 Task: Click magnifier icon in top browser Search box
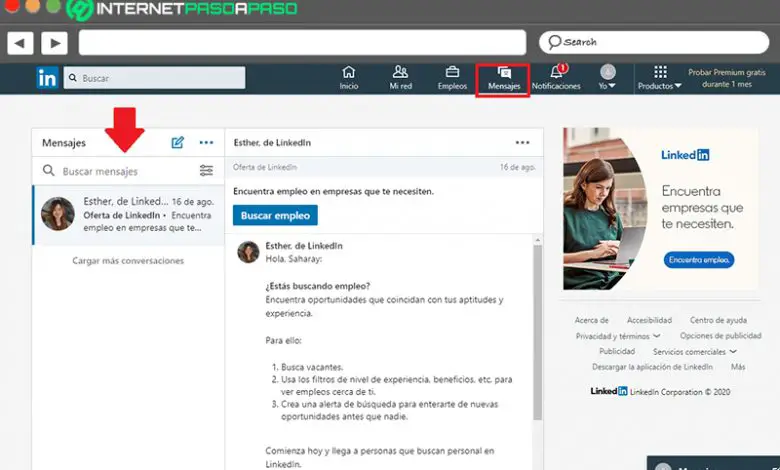pos(555,42)
